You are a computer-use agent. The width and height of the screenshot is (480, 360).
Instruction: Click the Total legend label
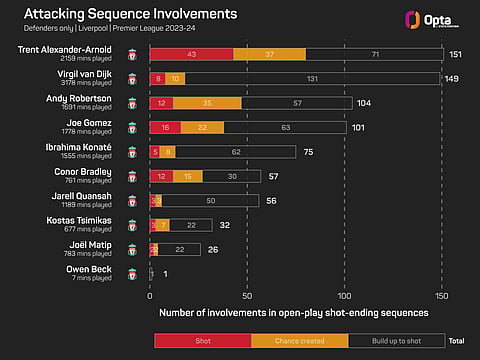(x=456, y=341)
